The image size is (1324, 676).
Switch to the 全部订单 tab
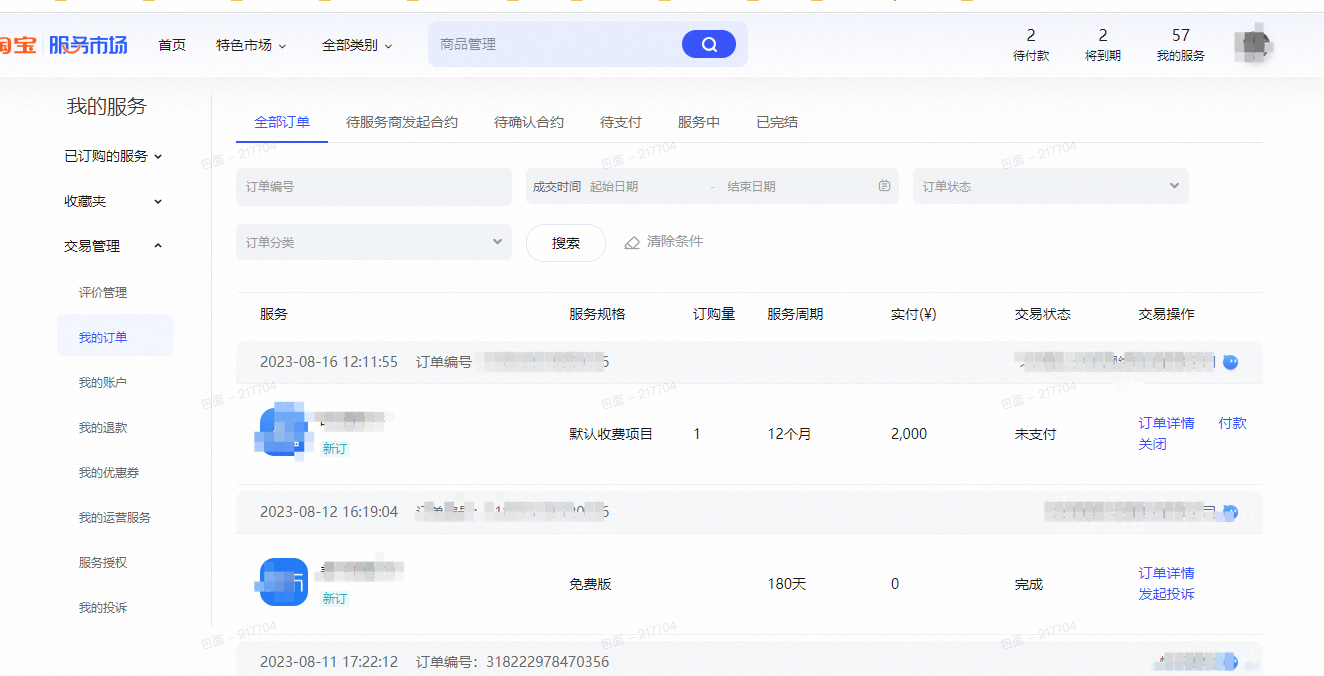pos(282,122)
